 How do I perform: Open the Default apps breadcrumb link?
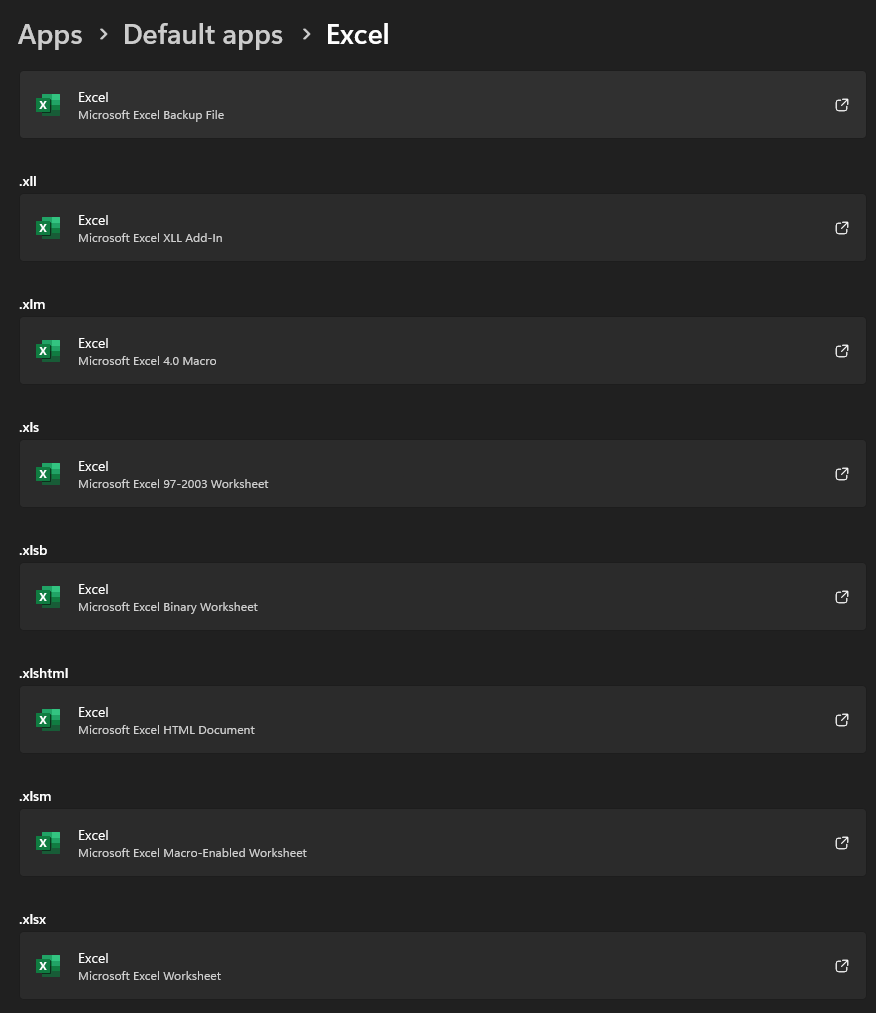pyautogui.click(x=202, y=34)
